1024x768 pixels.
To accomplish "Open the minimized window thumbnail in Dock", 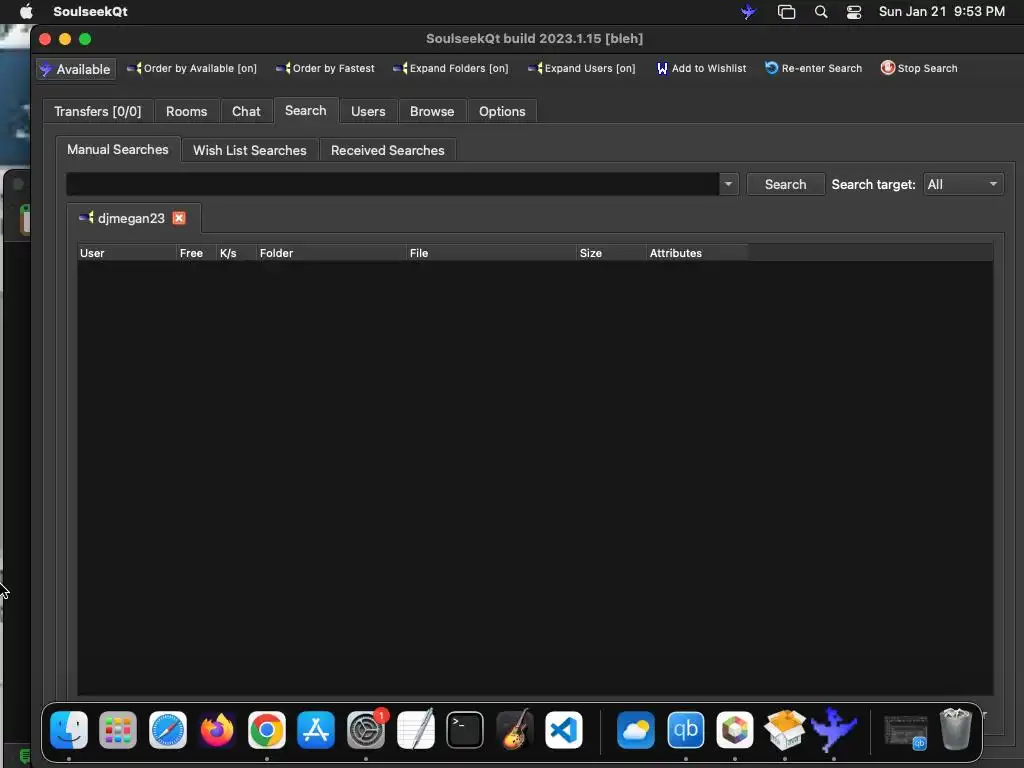I will tap(906, 731).
